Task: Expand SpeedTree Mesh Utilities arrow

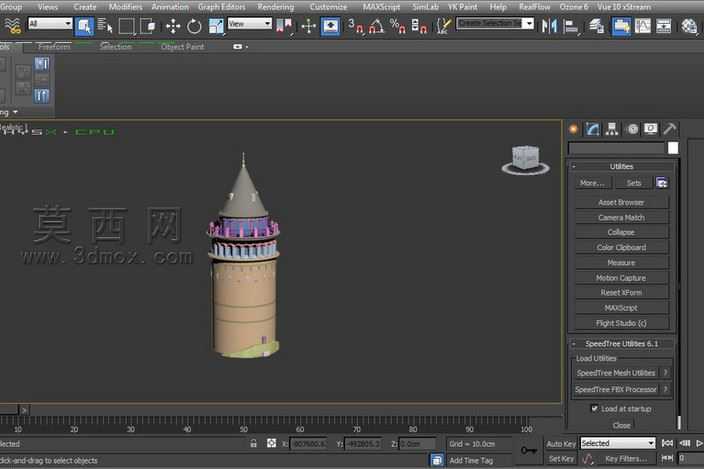Action: point(666,373)
